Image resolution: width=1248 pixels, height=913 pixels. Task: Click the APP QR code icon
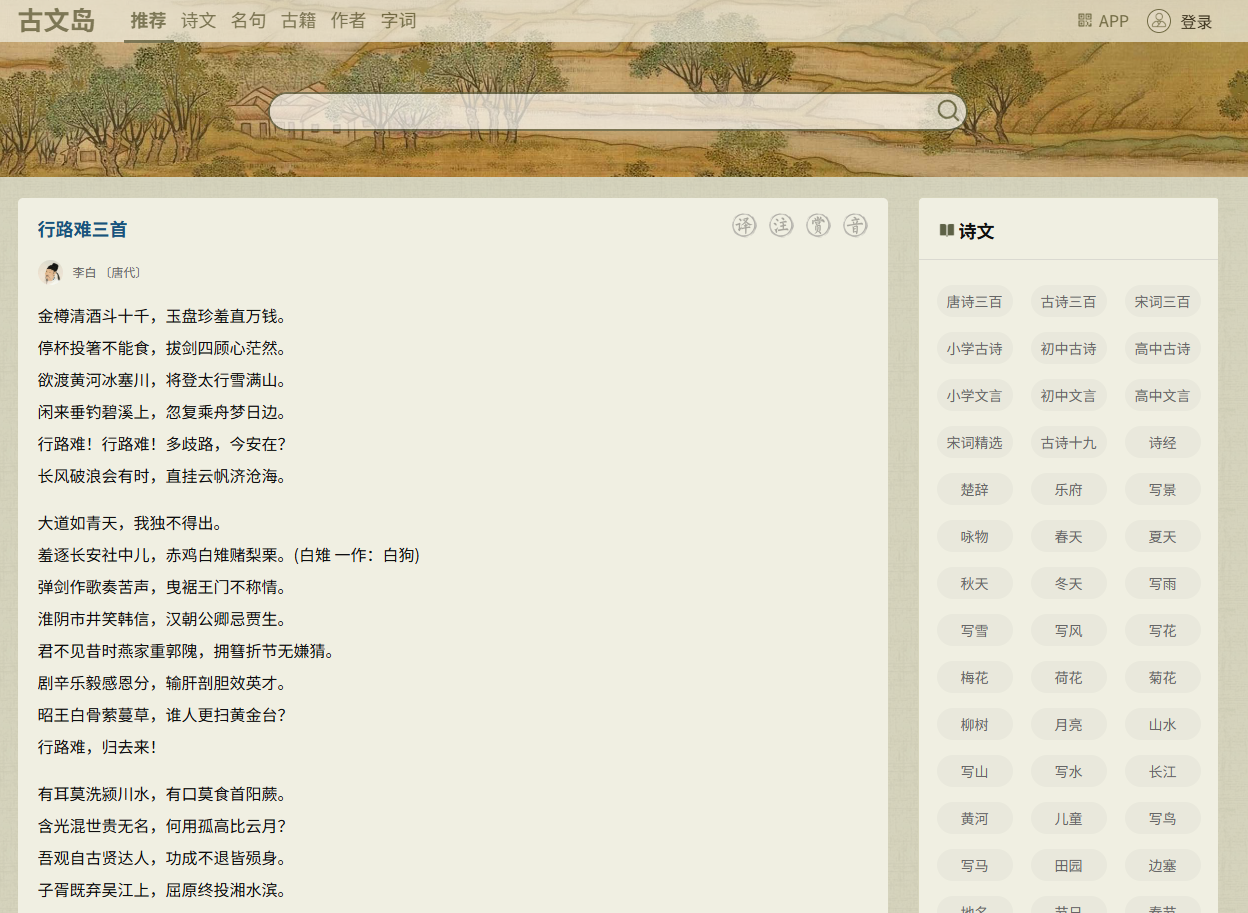[x=1085, y=20]
